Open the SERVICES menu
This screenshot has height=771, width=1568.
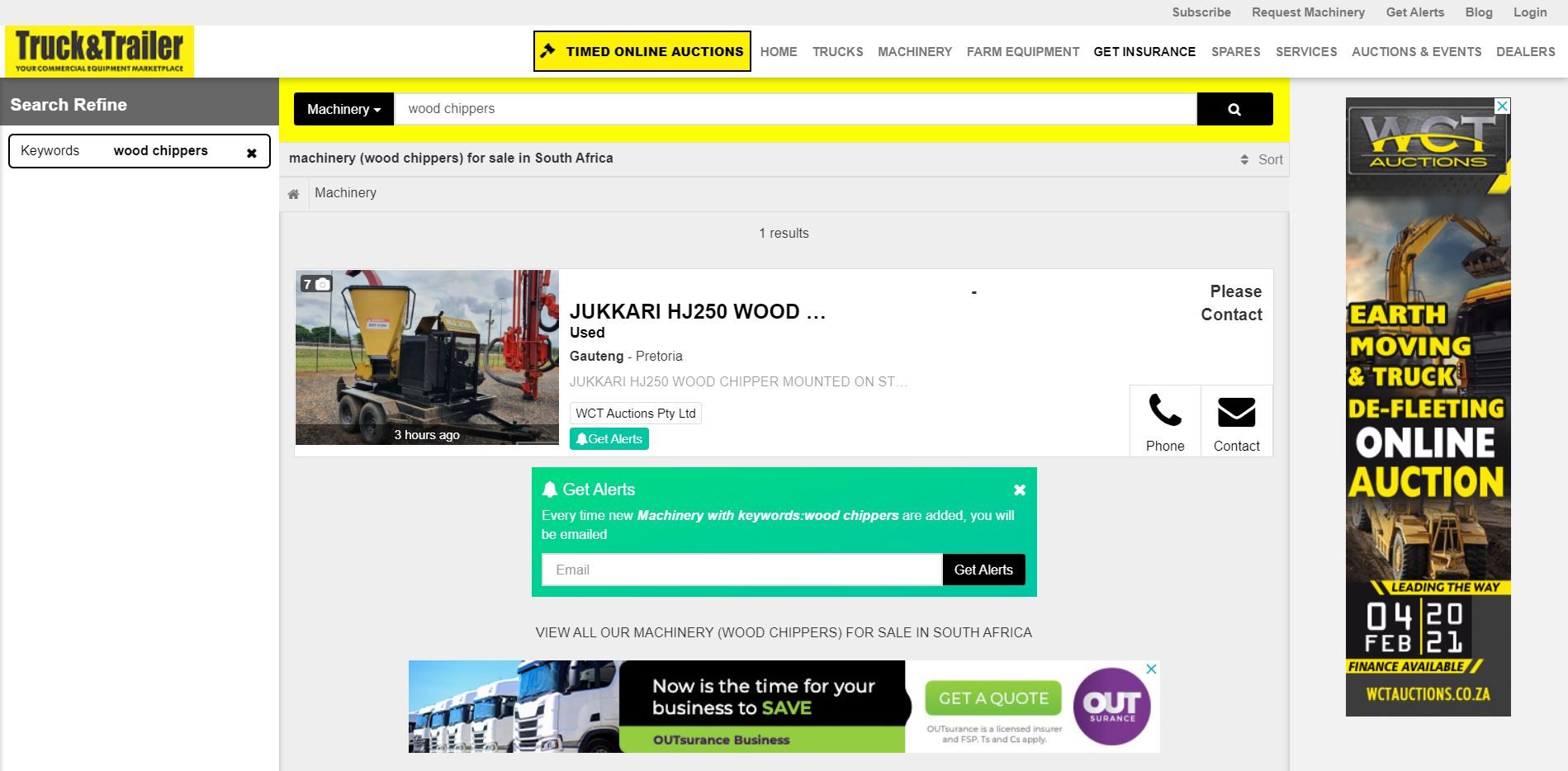(x=1306, y=51)
